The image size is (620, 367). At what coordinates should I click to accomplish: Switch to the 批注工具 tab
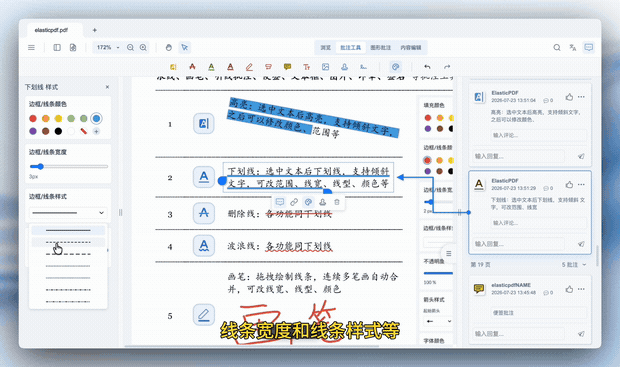(x=351, y=47)
